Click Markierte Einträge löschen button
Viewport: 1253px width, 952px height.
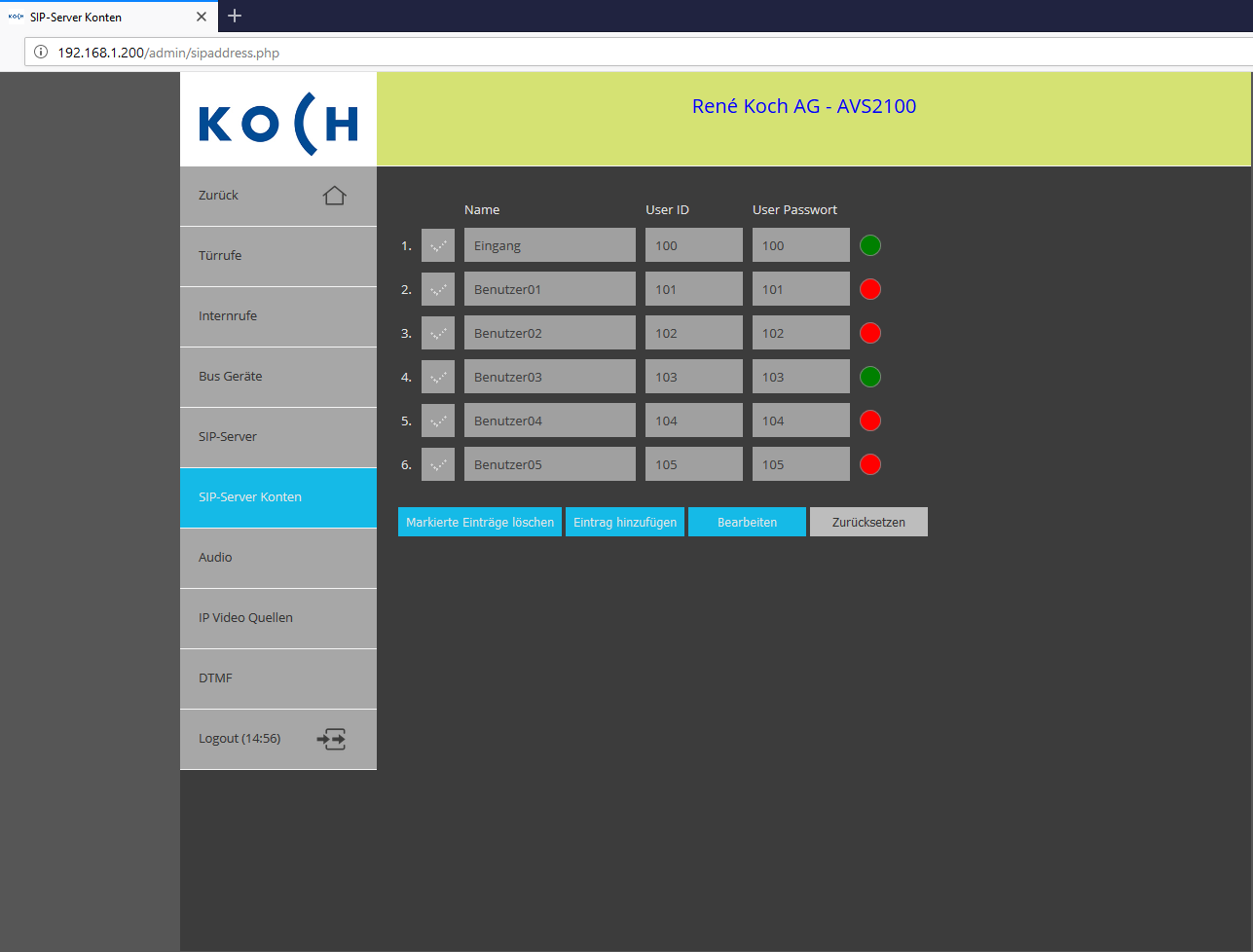click(480, 522)
